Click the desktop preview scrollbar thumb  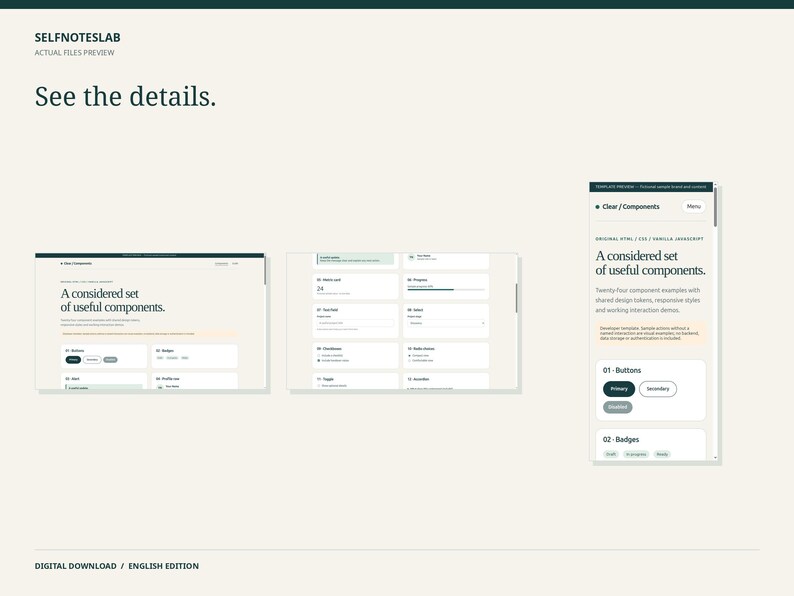pos(265,270)
